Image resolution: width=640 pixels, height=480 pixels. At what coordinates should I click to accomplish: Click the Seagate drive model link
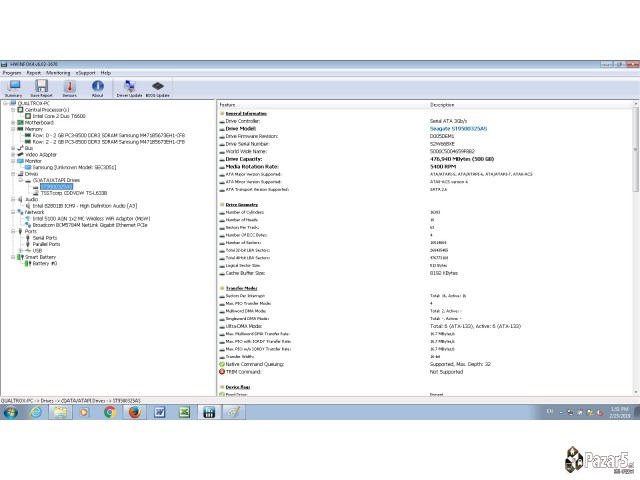pyautogui.click(x=460, y=128)
